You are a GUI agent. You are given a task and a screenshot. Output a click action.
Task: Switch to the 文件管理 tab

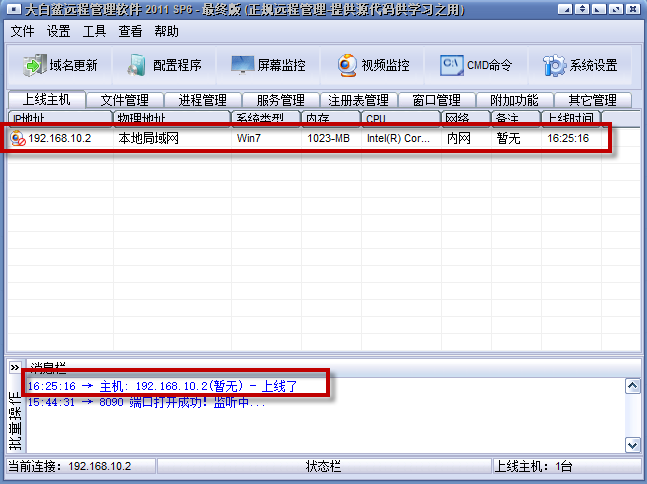pos(124,100)
